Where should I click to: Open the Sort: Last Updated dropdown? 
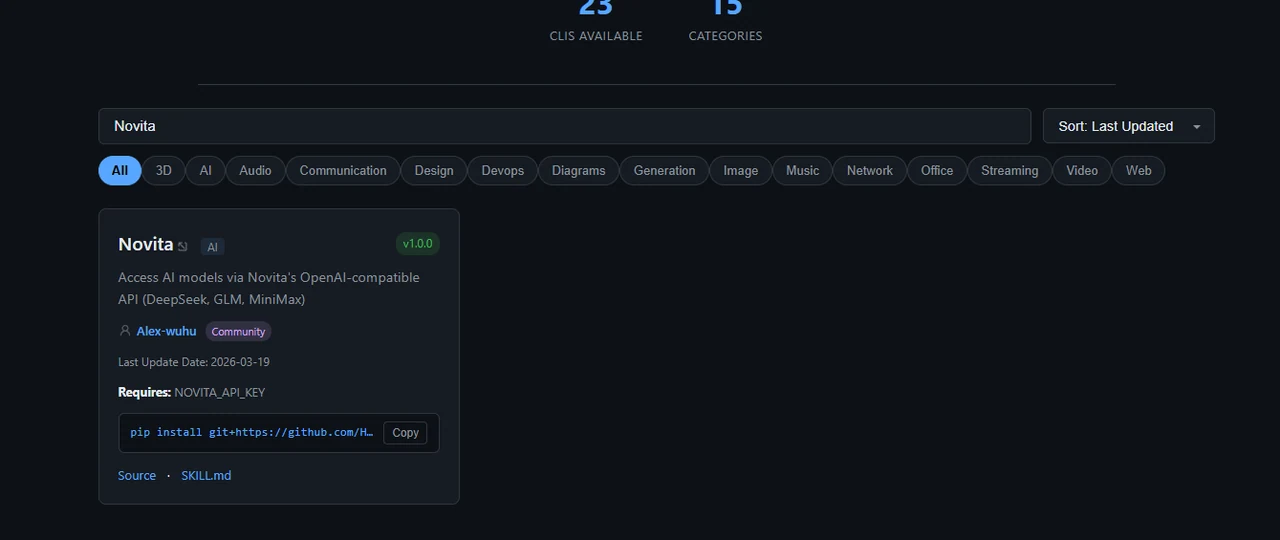tap(1128, 126)
